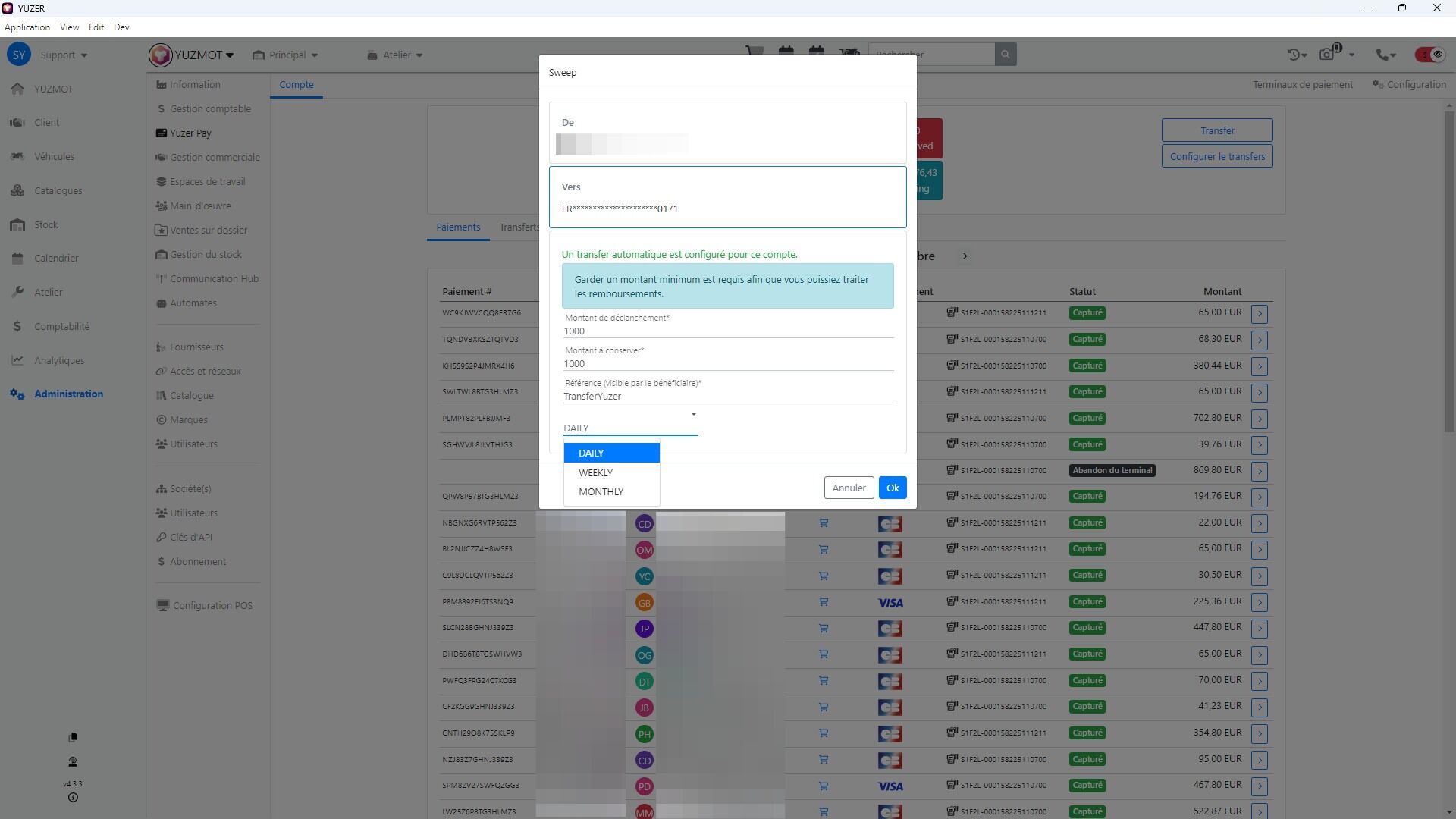Select DAILY frequency option
1456x819 pixels.
click(611, 453)
